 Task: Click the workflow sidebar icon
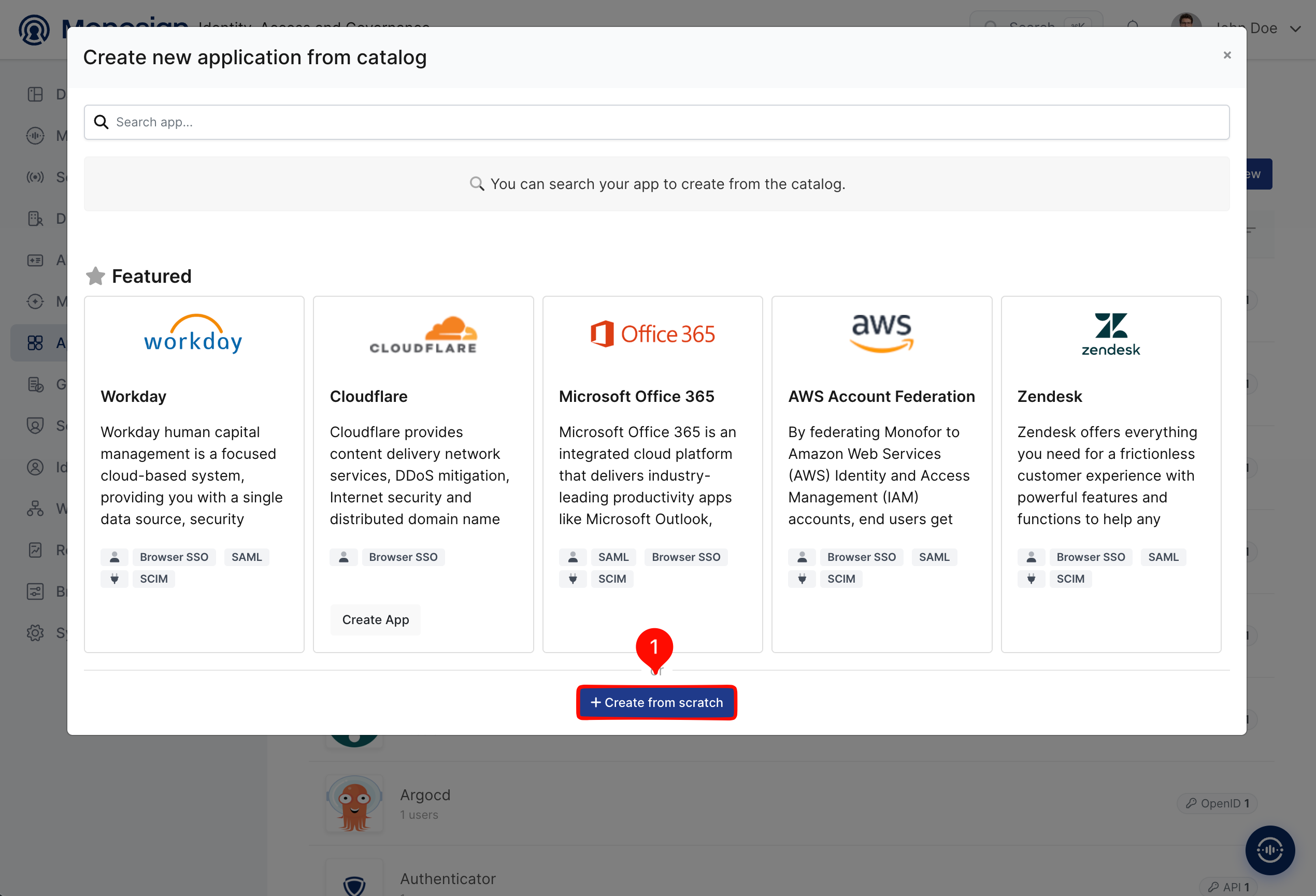coord(35,509)
